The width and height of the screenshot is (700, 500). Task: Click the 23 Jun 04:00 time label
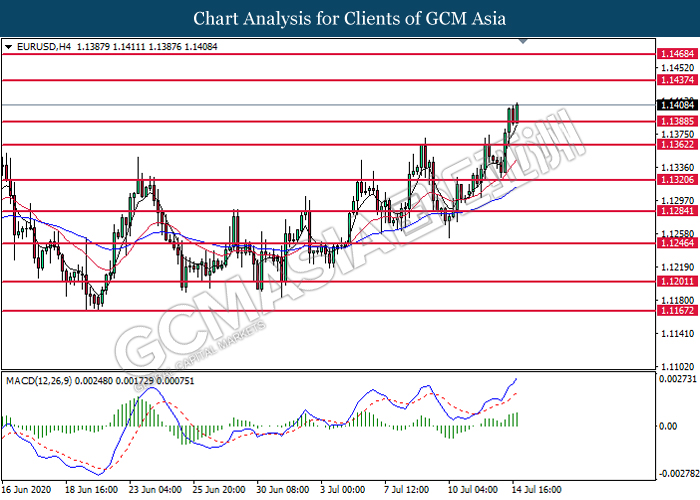pyautogui.click(x=155, y=489)
